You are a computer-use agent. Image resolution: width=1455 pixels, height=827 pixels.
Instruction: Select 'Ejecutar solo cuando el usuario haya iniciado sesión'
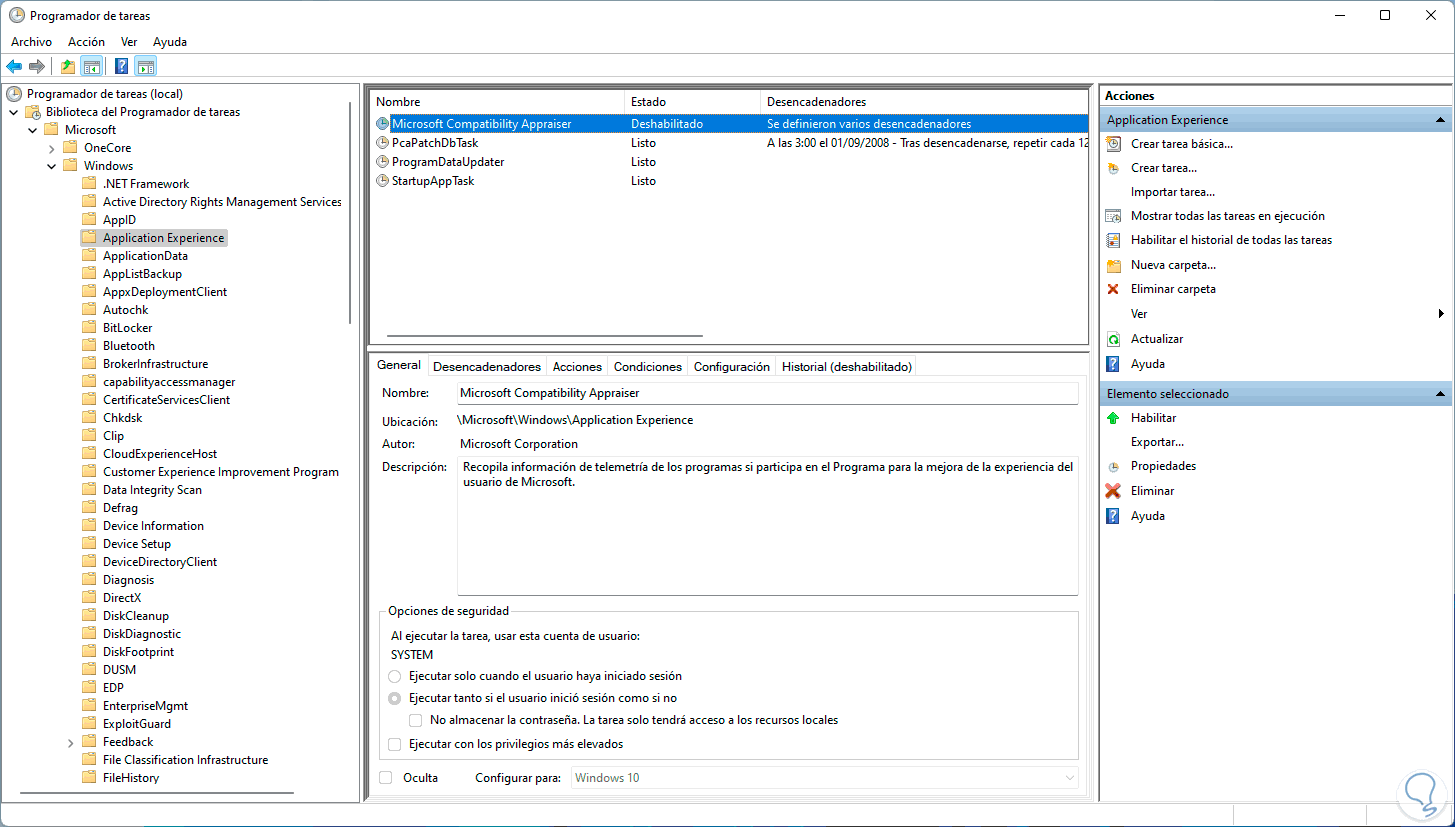395,676
